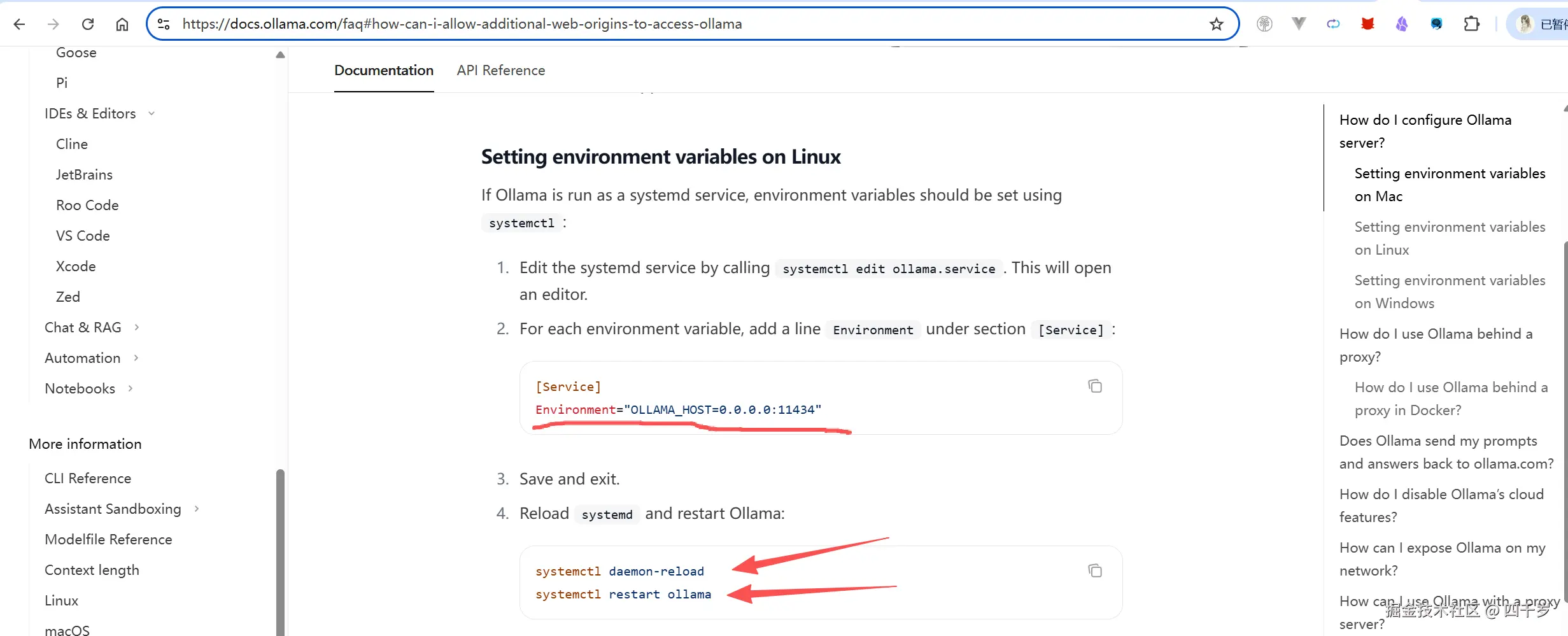Open Modelfile Reference page
The height and width of the screenshot is (636, 1568).
click(108, 539)
